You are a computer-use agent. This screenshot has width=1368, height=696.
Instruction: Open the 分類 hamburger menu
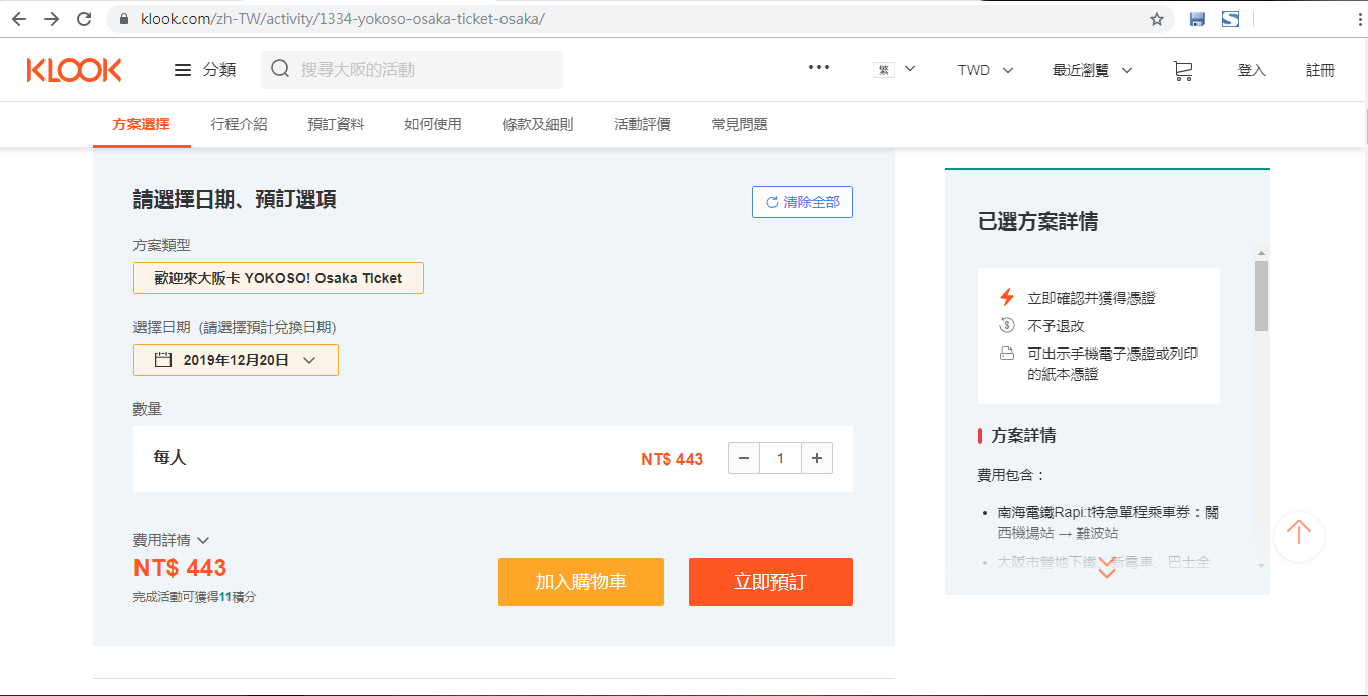(x=205, y=70)
